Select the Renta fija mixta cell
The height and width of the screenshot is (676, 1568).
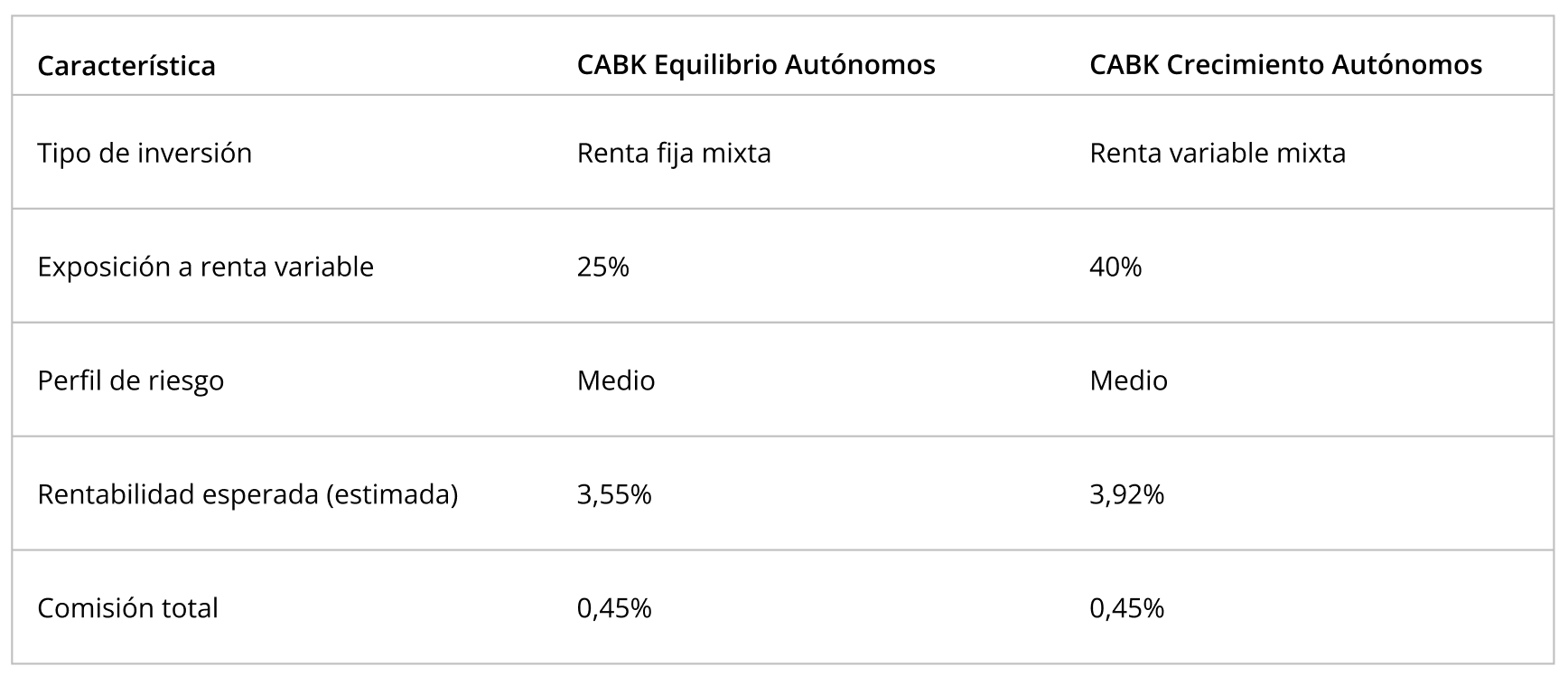[x=674, y=153]
